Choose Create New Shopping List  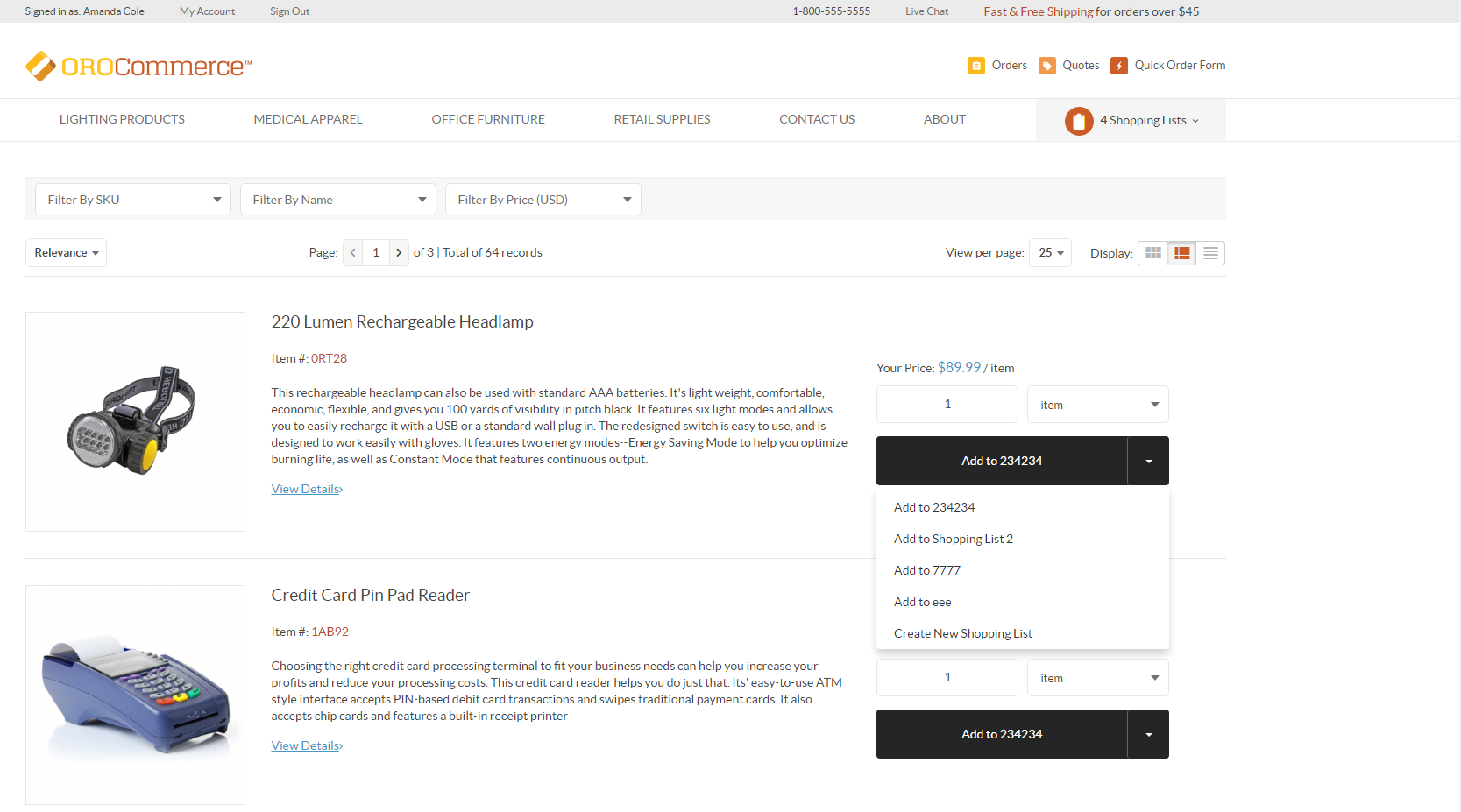click(1023, 633)
